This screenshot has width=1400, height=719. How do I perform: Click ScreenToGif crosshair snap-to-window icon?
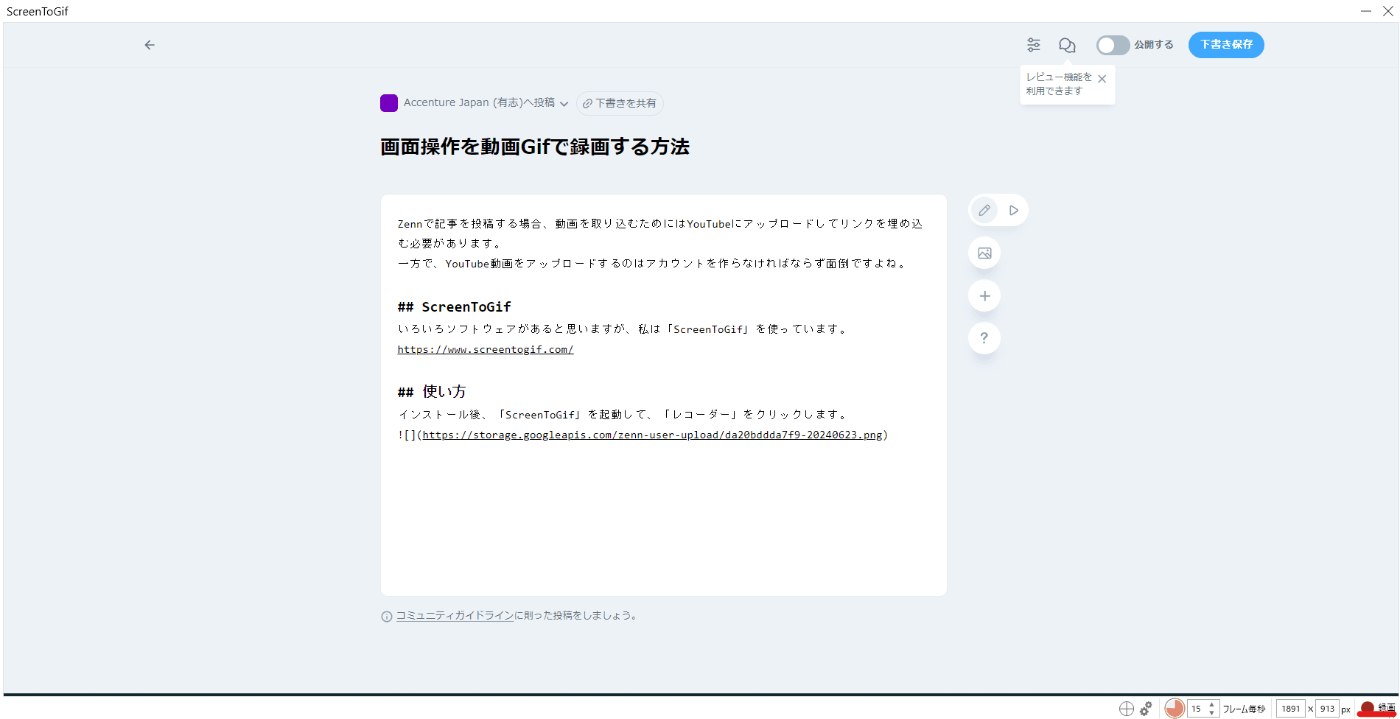1126,708
